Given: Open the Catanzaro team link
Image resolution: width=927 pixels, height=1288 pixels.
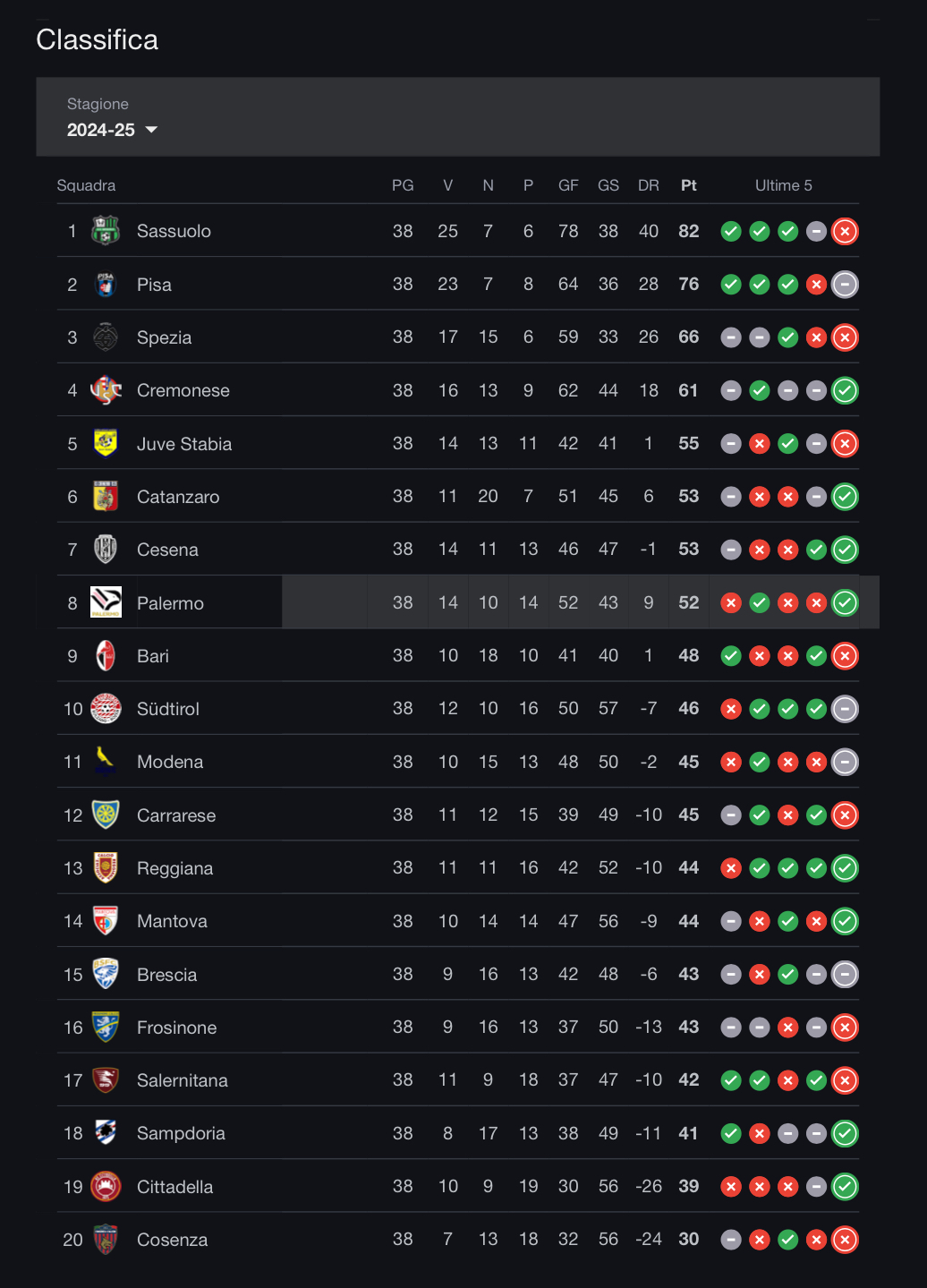Looking at the screenshot, I should pos(178,497).
